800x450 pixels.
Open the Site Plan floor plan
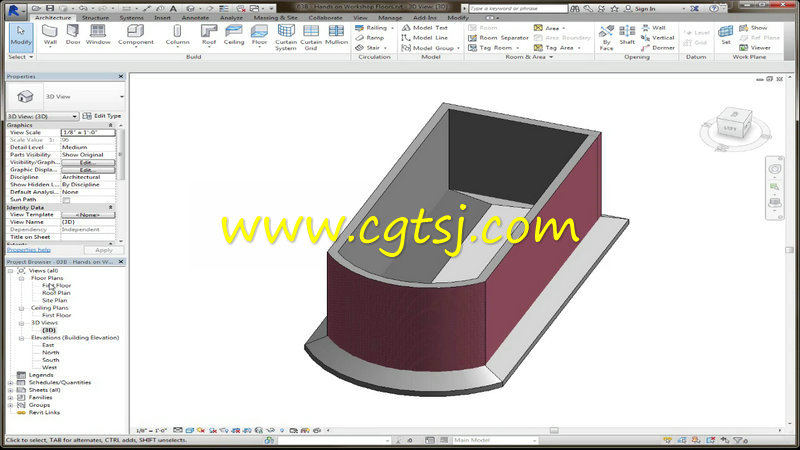click(55, 301)
